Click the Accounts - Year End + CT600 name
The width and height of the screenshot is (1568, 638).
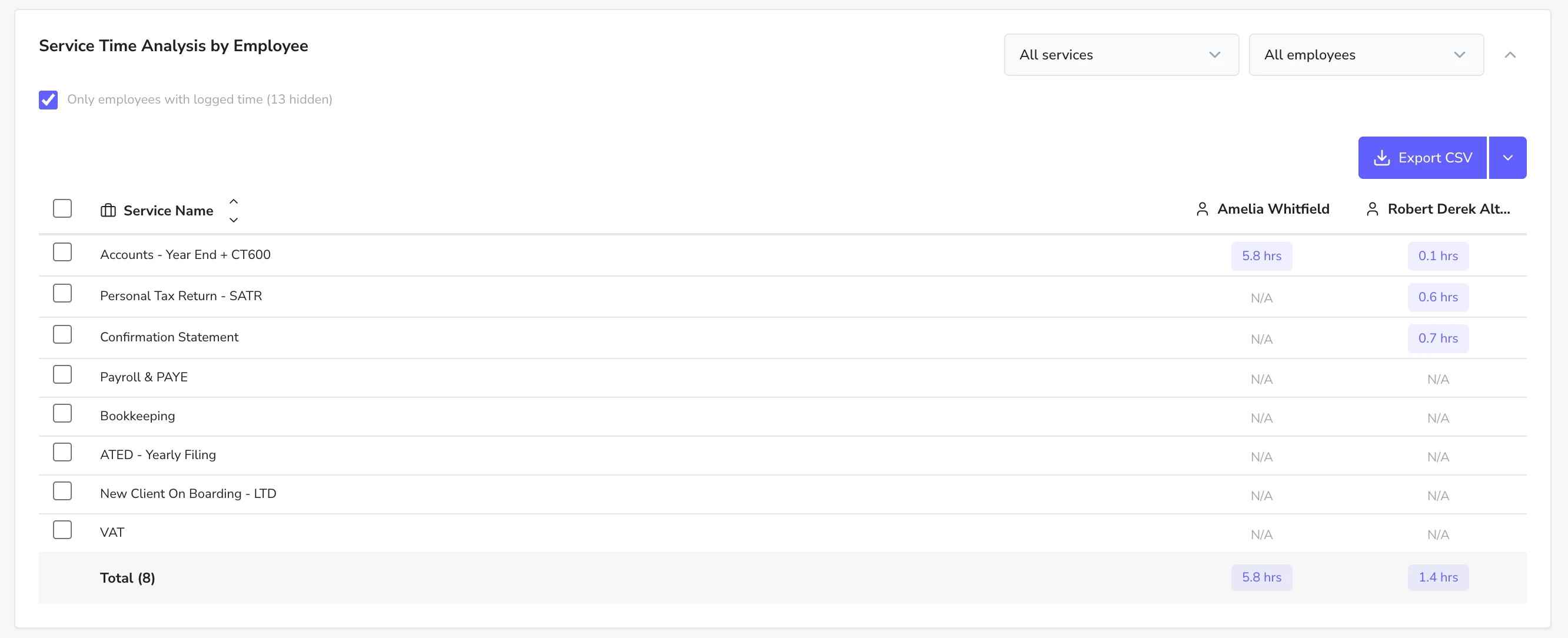pos(185,255)
